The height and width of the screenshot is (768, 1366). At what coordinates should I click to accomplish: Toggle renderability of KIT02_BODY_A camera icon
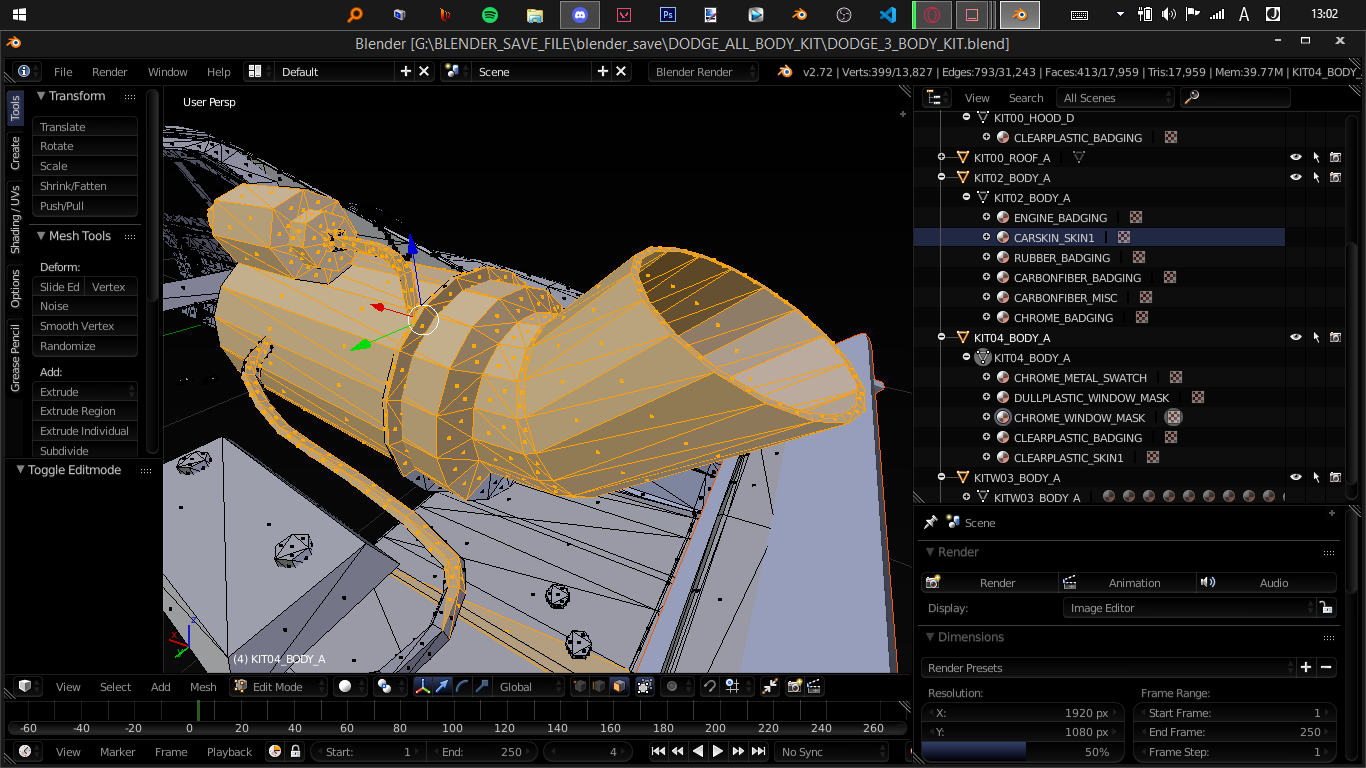(1335, 177)
